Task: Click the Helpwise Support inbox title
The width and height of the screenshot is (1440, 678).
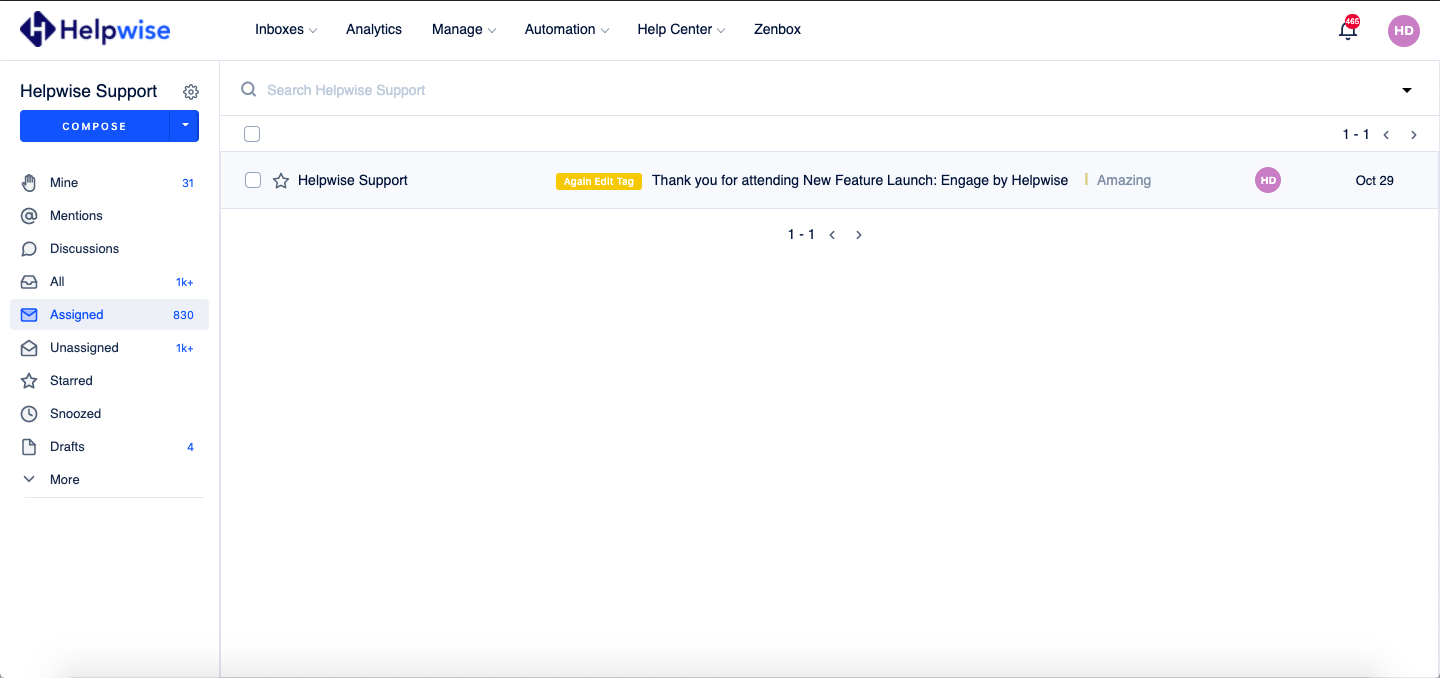Action: pyautogui.click(x=89, y=91)
